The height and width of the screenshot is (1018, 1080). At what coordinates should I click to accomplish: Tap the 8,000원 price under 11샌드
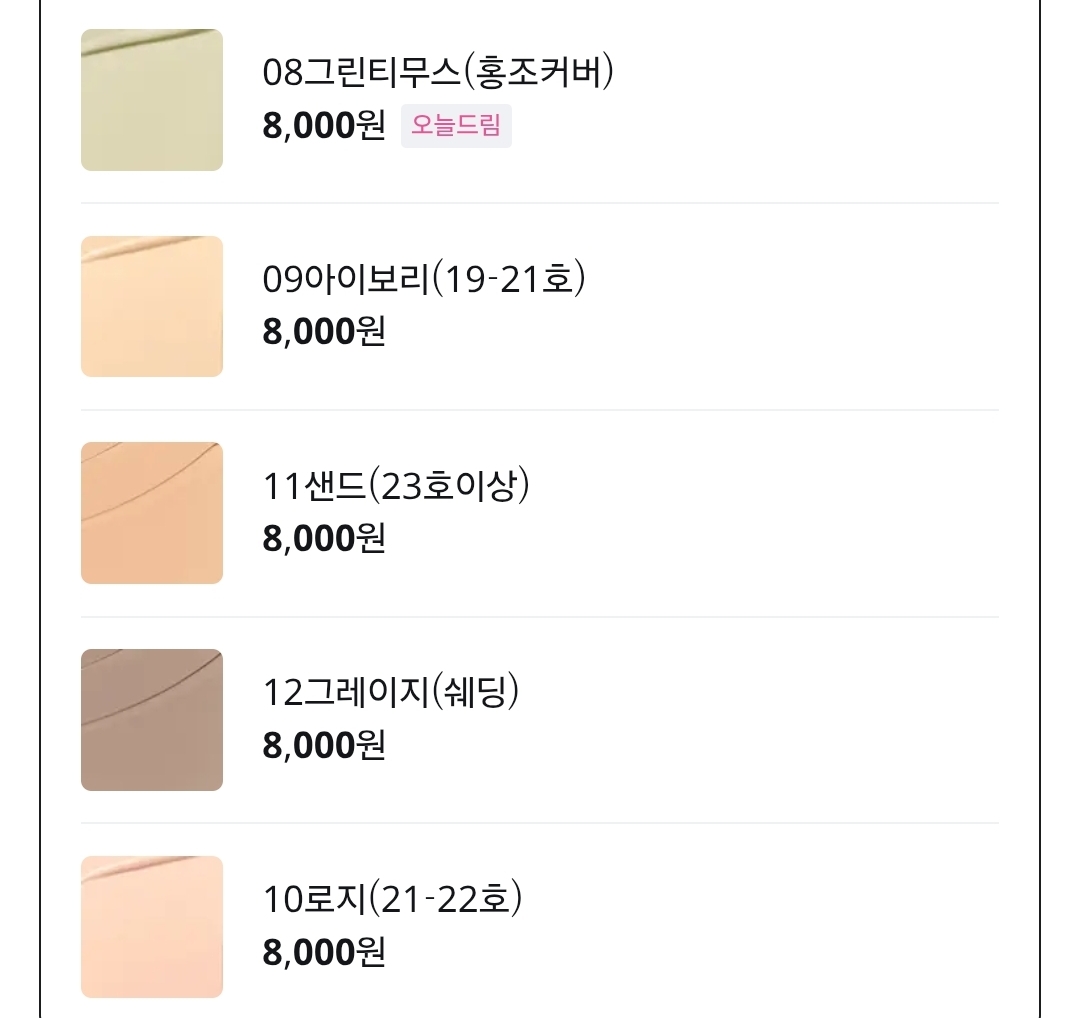point(323,539)
